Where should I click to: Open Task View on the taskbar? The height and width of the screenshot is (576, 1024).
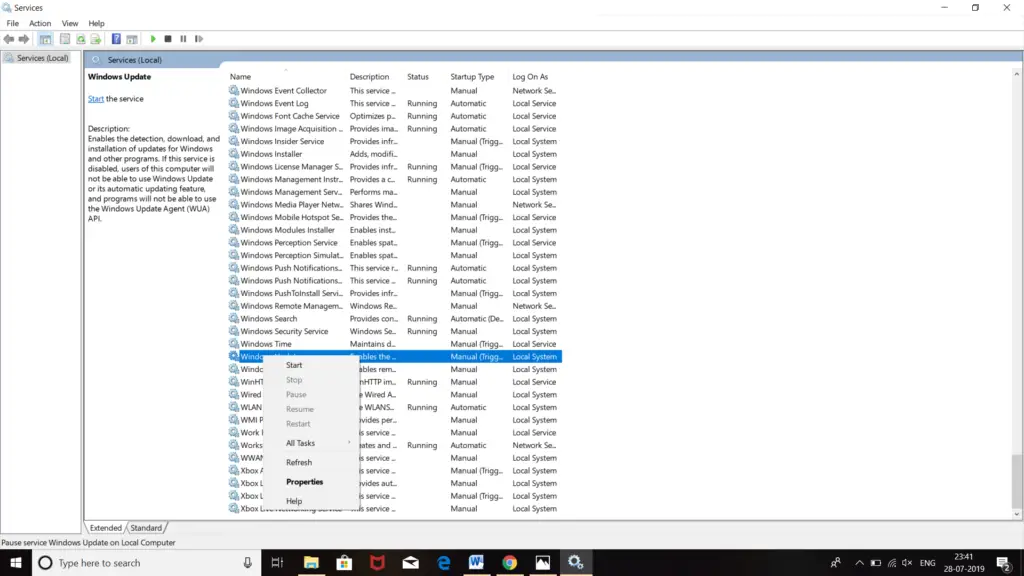(x=278, y=562)
